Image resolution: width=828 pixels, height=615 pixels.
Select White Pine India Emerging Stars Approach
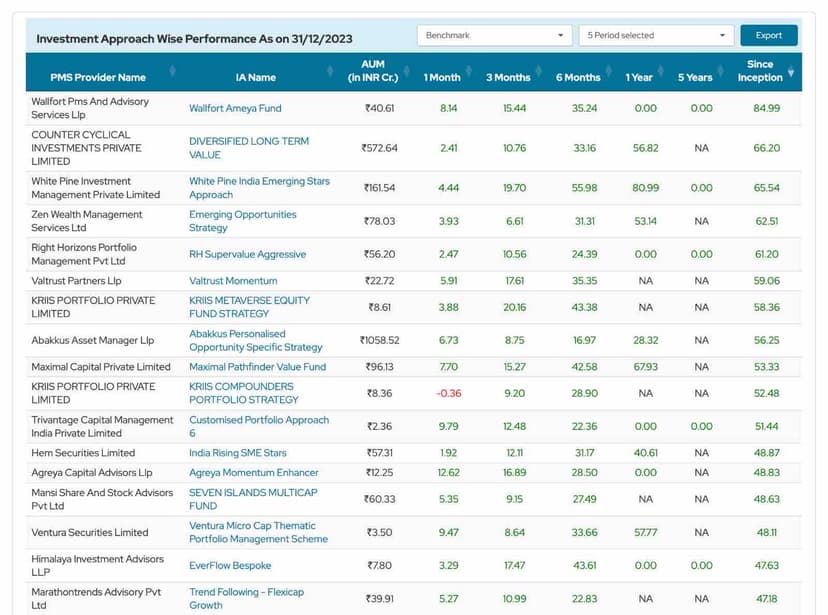[x=259, y=188]
